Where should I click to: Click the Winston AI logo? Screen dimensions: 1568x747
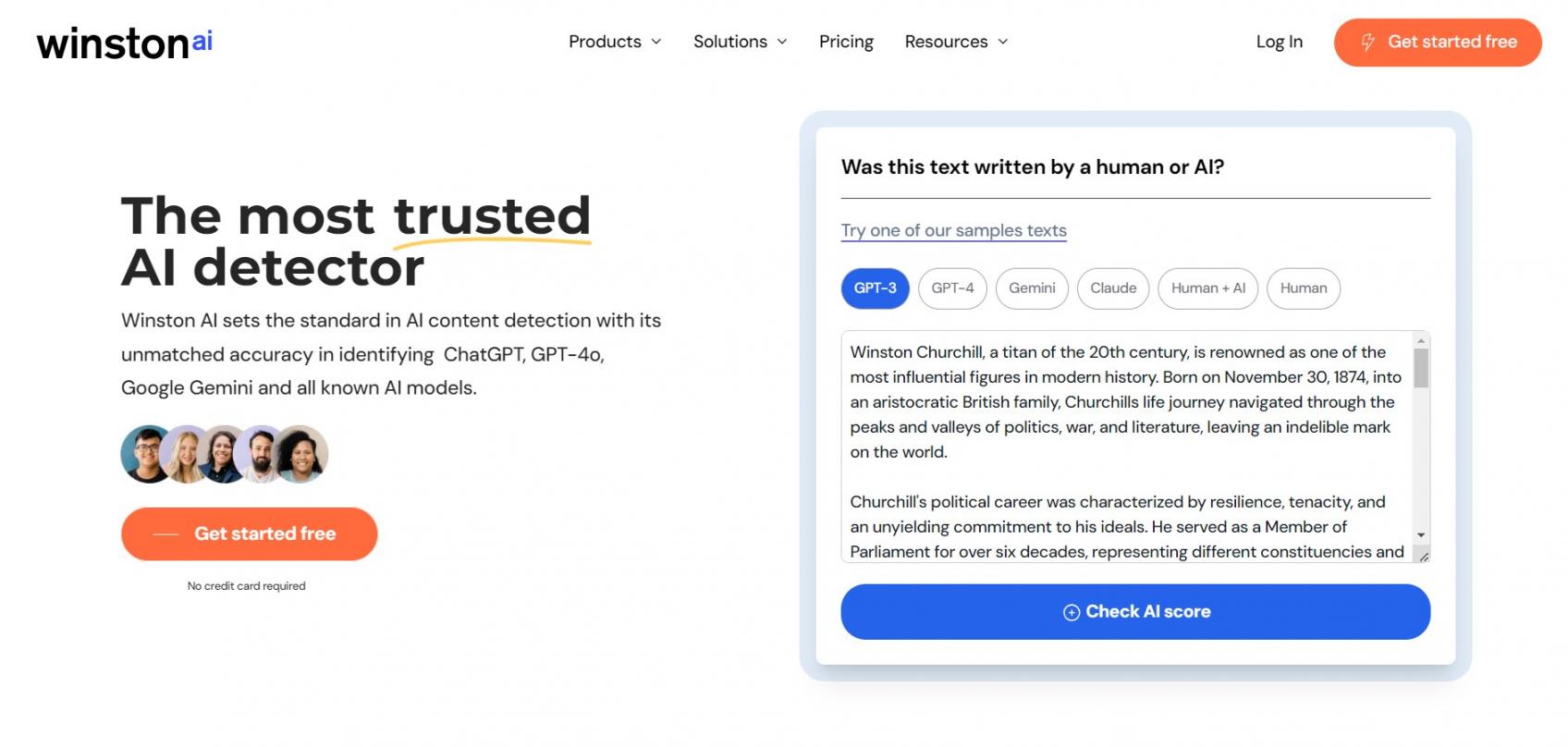tap(125, 43)
